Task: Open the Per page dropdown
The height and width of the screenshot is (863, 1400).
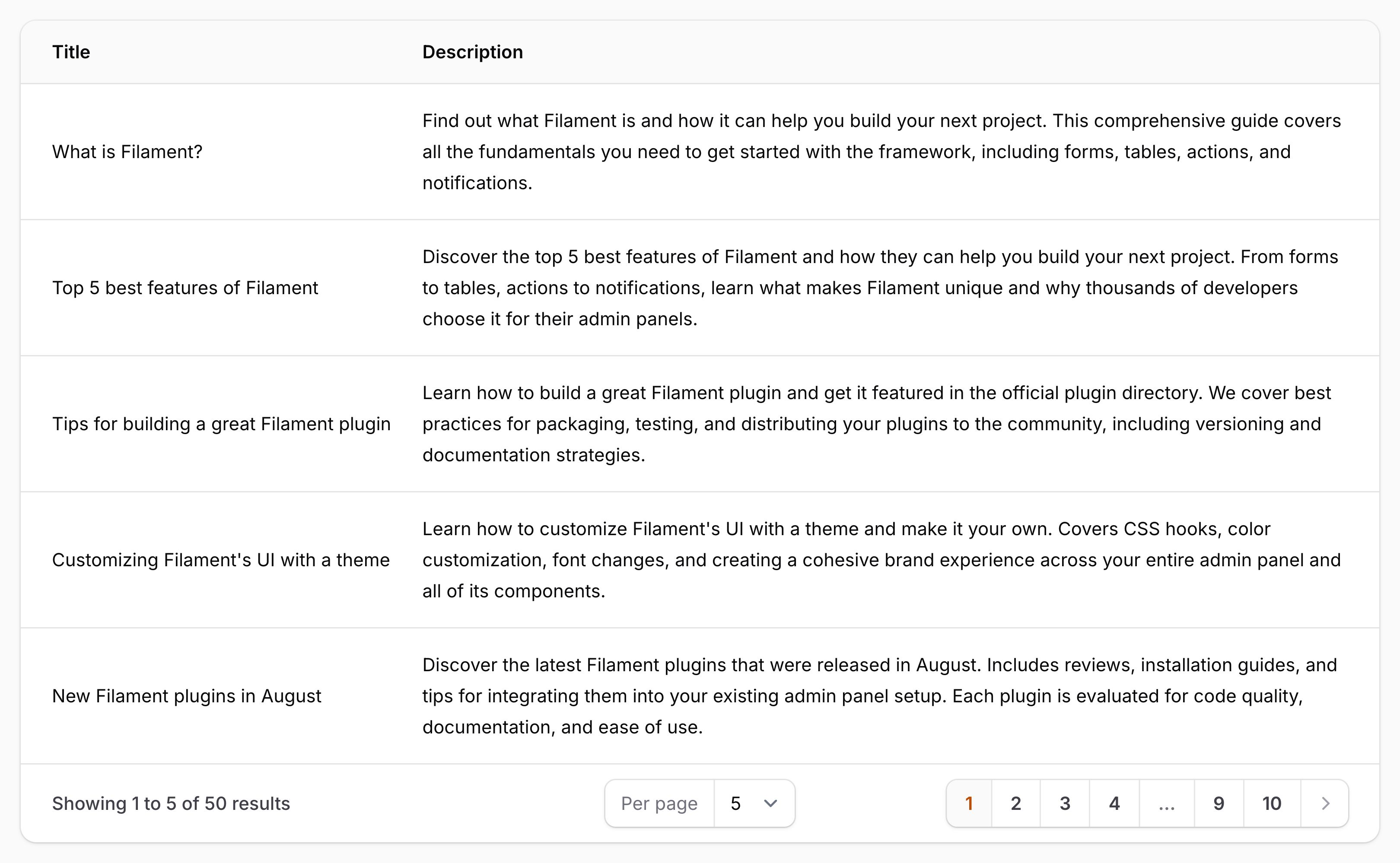Action: tap(754, 804)
